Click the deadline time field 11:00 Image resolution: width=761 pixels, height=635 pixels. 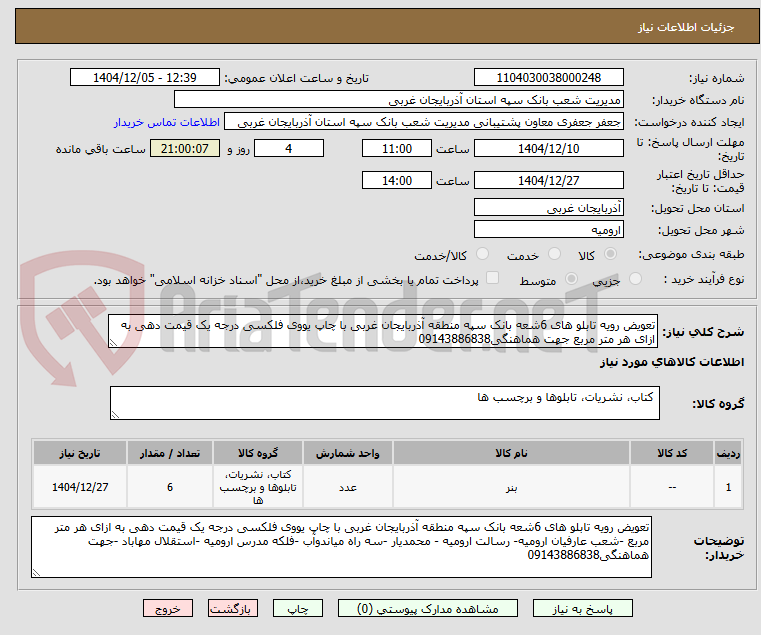[x=397, y=149]
